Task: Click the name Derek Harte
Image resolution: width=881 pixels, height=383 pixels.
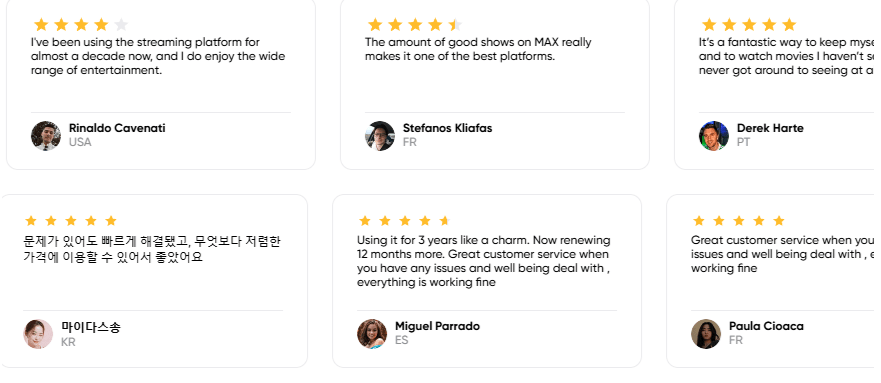Action: click(x=770, y=128)
